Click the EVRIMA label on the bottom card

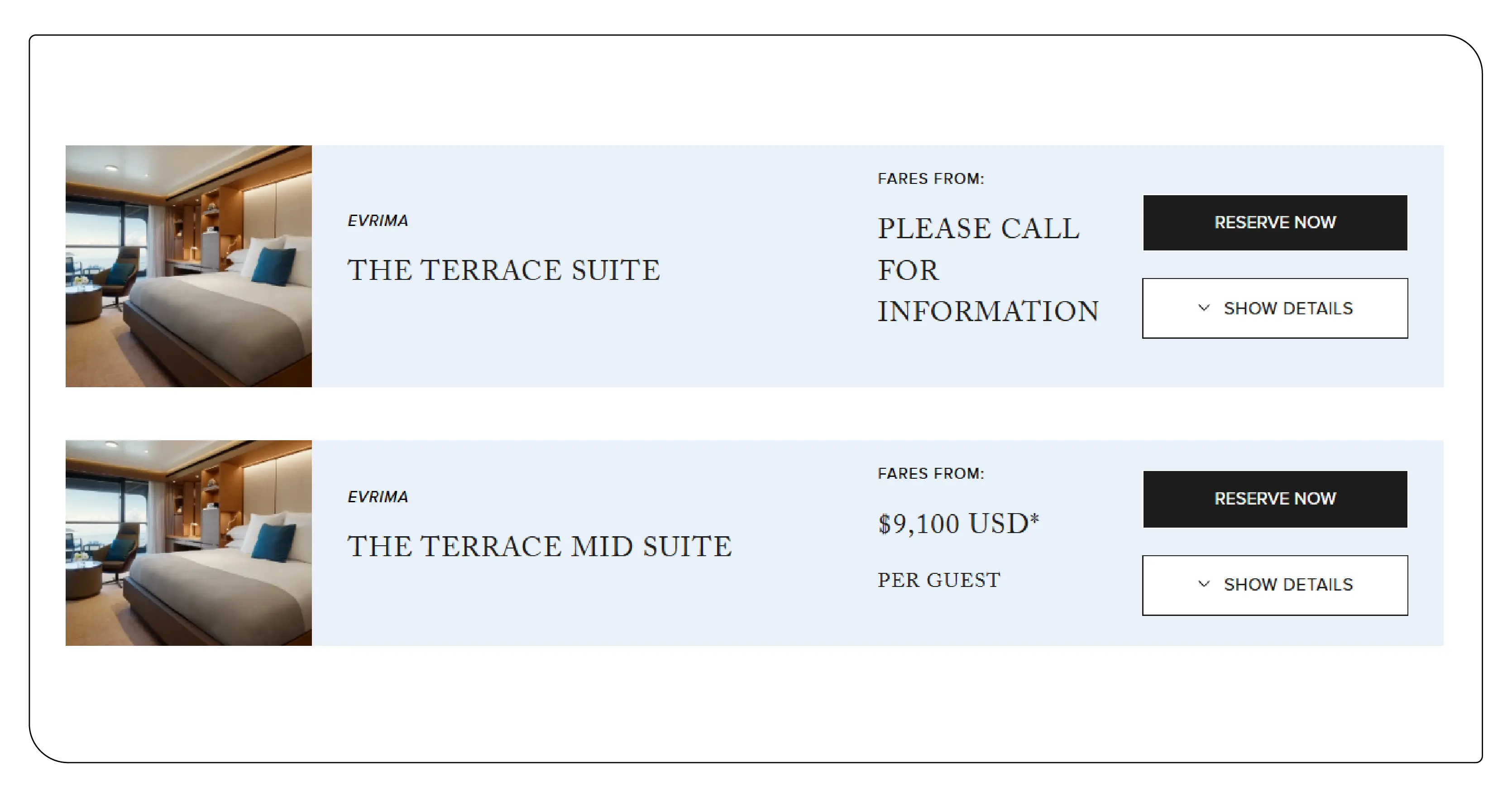tap(378, 497)
